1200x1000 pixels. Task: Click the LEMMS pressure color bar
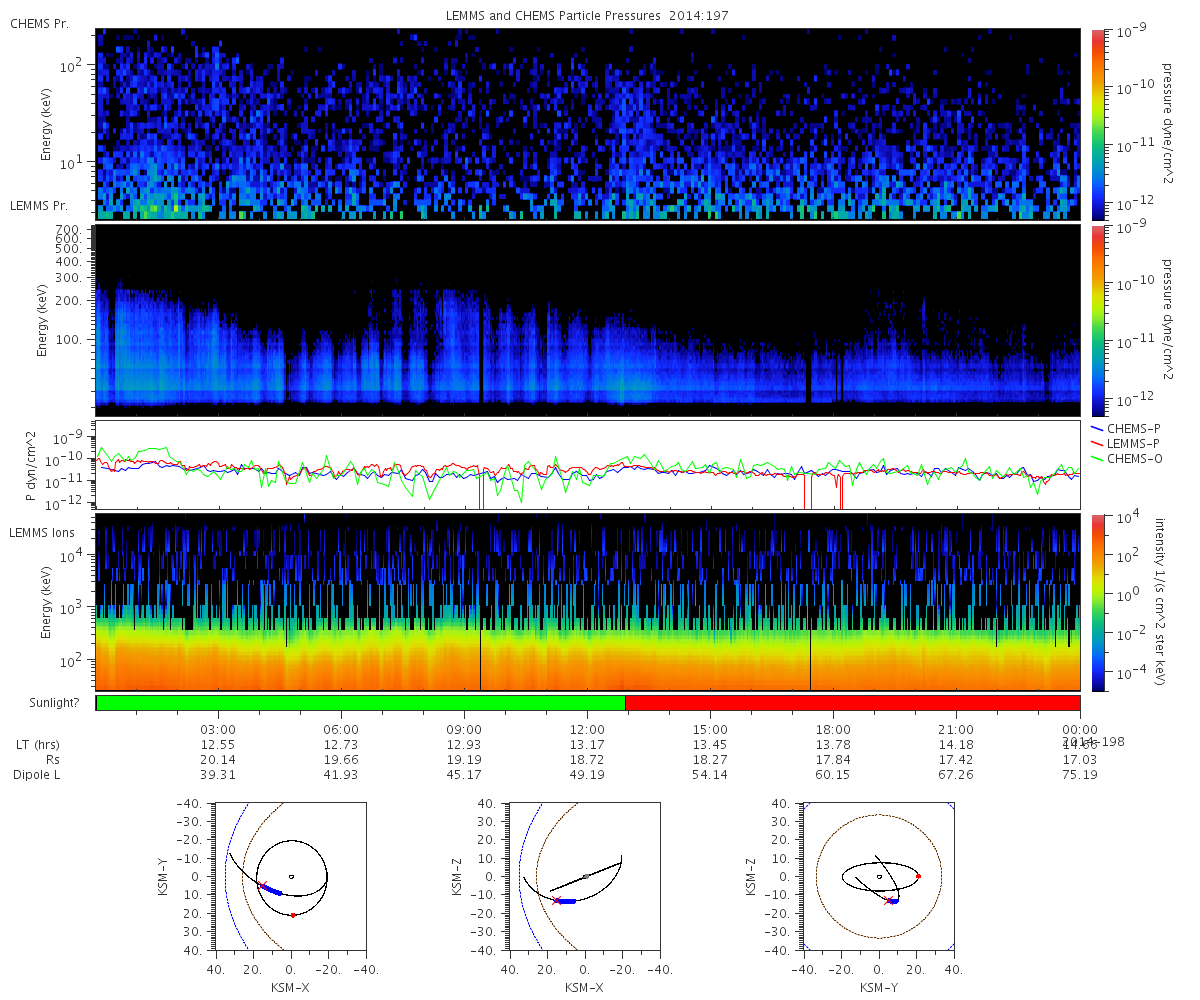(x=1097, y=320)
